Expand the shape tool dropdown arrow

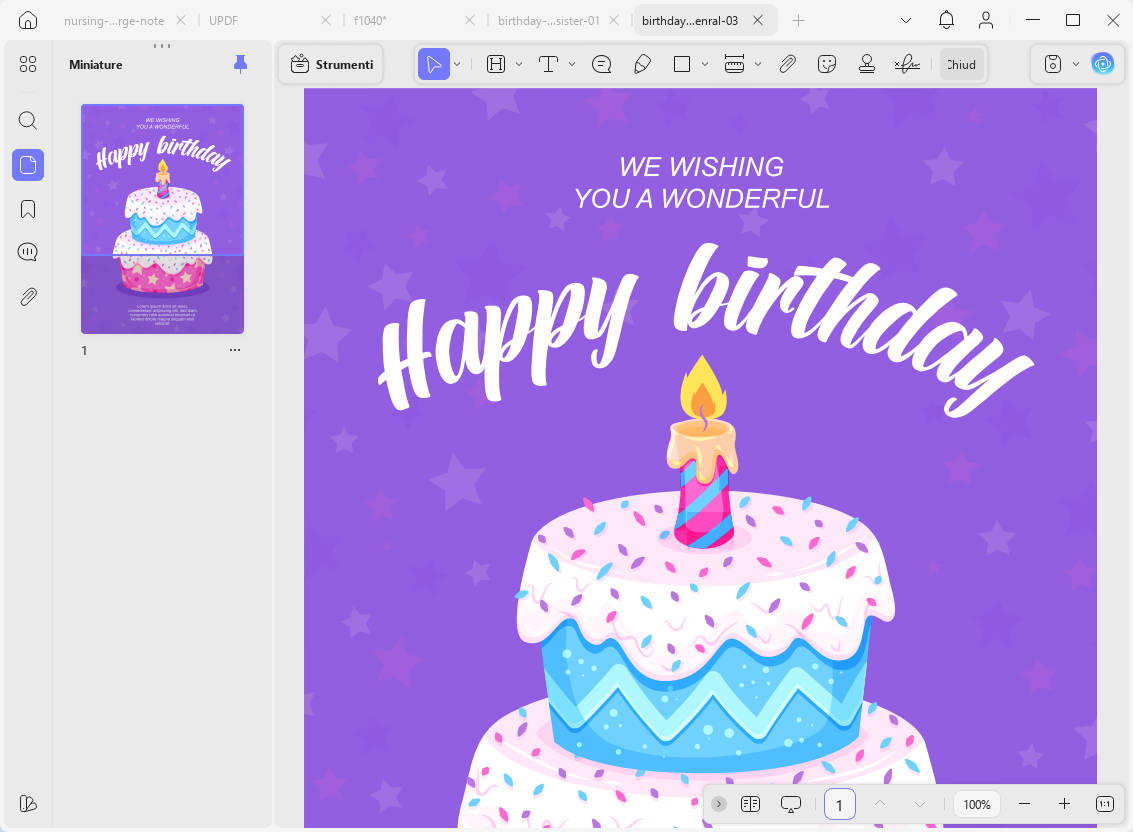click(705, 64)
